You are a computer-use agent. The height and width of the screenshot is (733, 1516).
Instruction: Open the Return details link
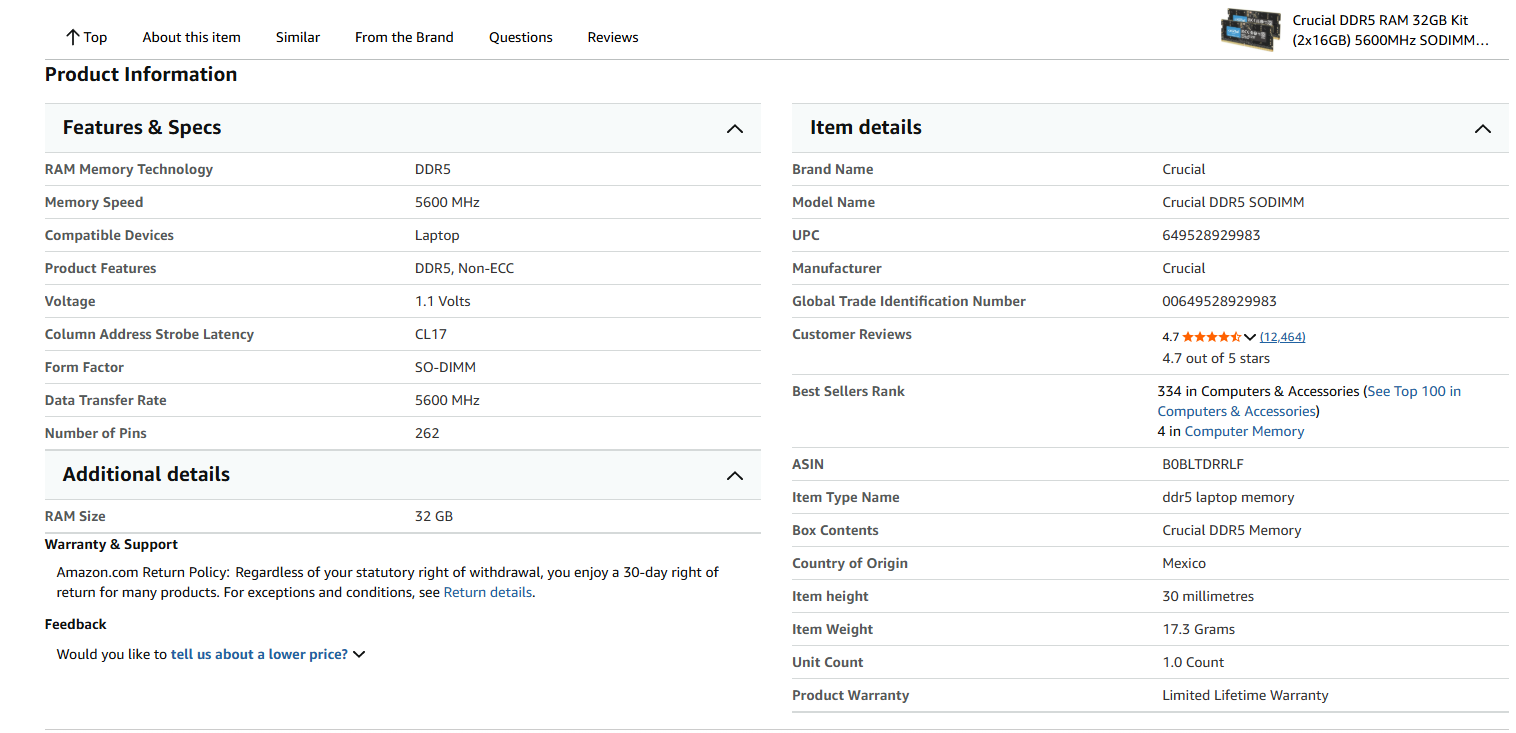click(x=488, y=592)
